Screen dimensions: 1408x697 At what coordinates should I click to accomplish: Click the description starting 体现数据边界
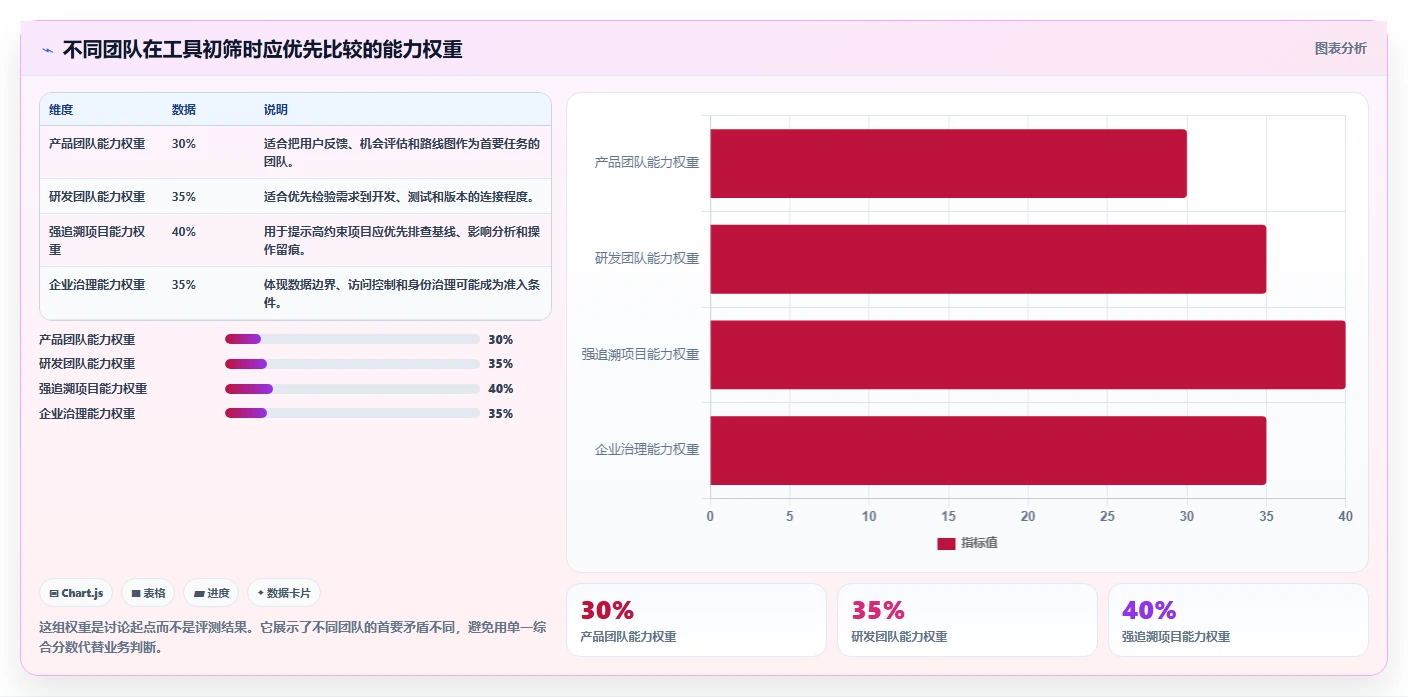pos(402,293)
